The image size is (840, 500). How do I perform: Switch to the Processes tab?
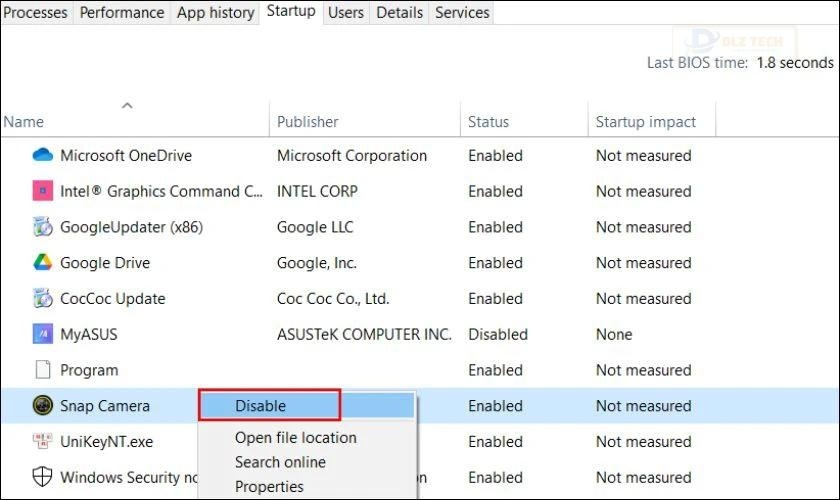click(36, 13)
